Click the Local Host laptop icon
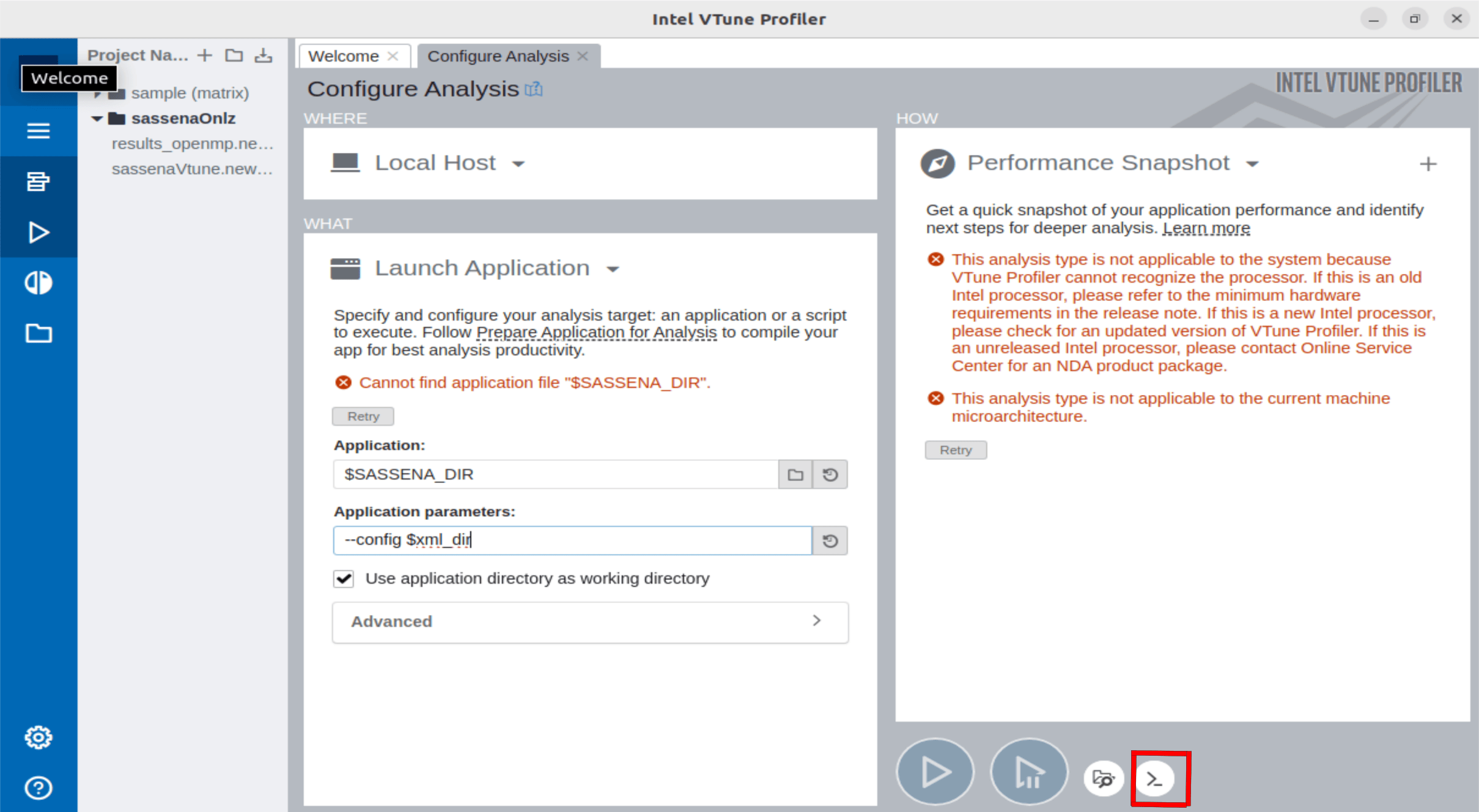This screenshot has height=812, width=1479. 345,163
